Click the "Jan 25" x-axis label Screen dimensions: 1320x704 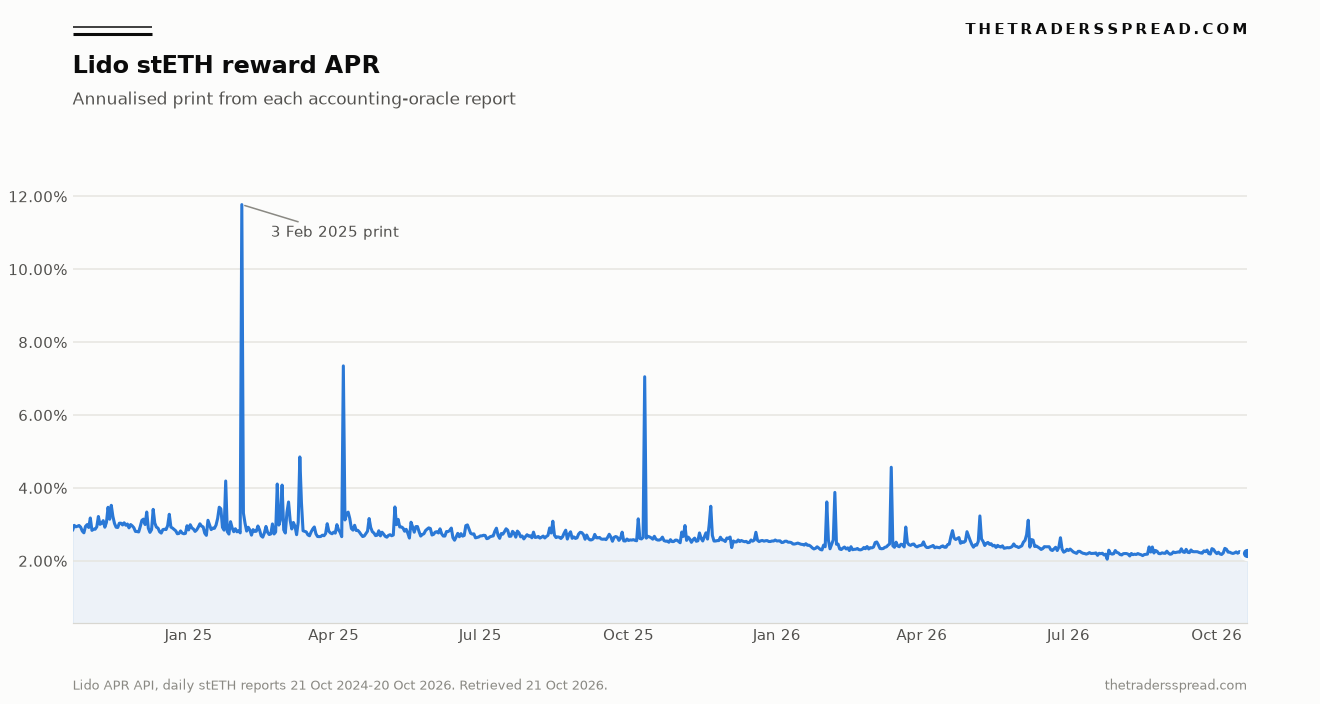coord(189,635)
